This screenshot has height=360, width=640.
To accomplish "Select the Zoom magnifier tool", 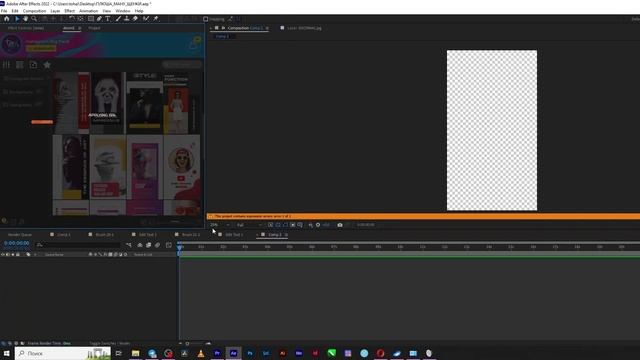I will point(34,19).
